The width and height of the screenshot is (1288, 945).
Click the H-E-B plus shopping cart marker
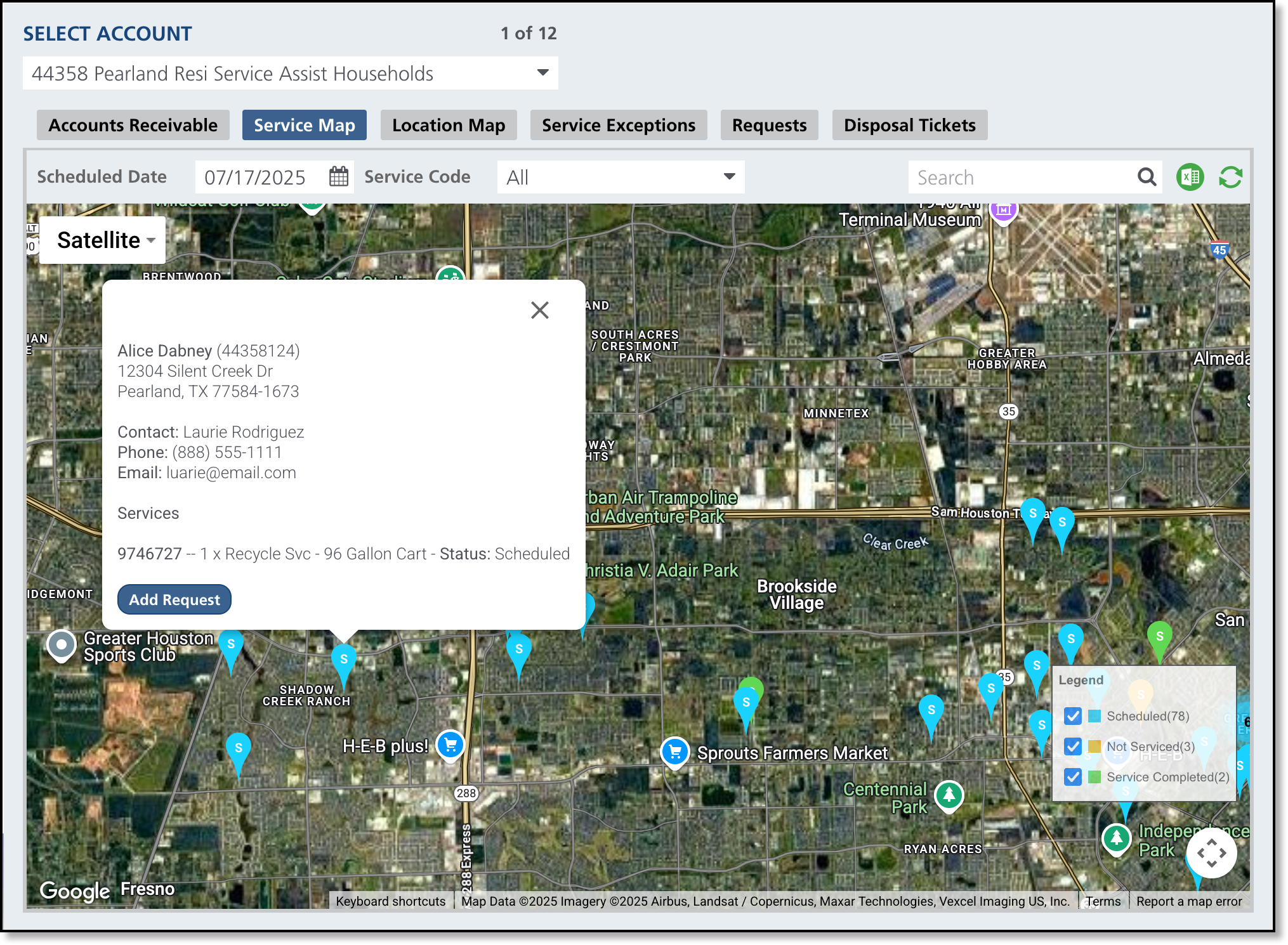pos(450,745)
